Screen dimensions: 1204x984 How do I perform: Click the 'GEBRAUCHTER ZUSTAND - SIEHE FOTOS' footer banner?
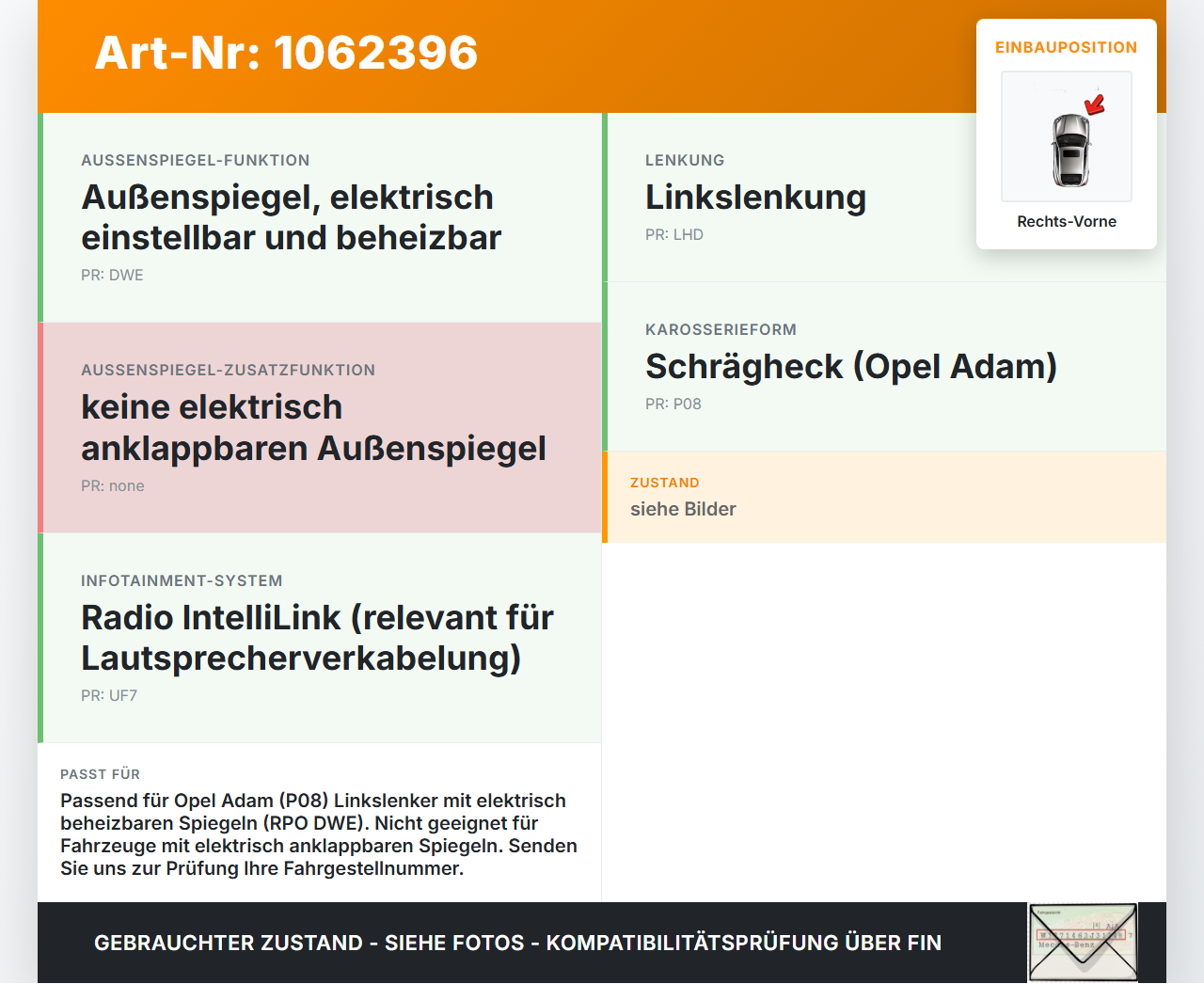(517, 943)
